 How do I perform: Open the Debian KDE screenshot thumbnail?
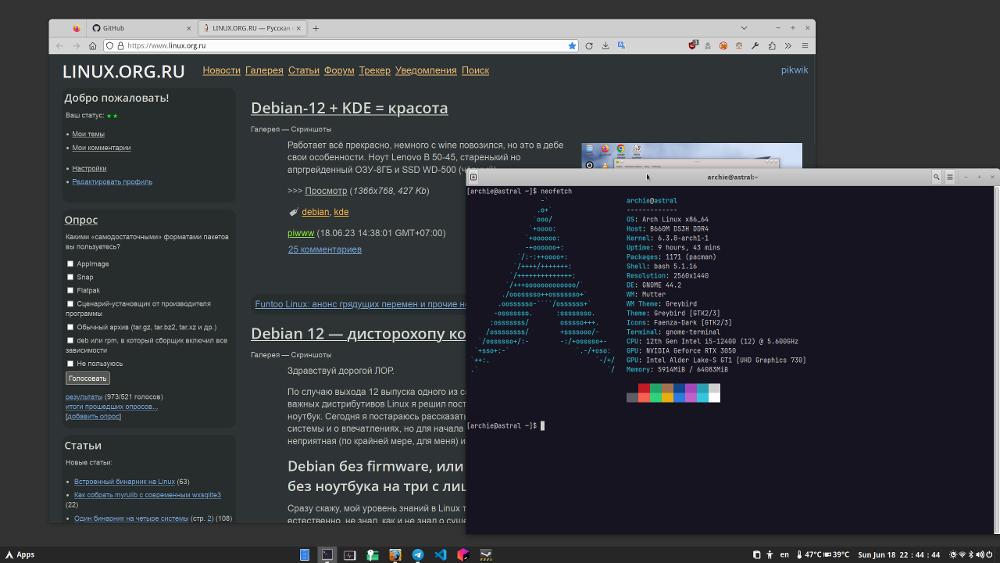(691, 156)
